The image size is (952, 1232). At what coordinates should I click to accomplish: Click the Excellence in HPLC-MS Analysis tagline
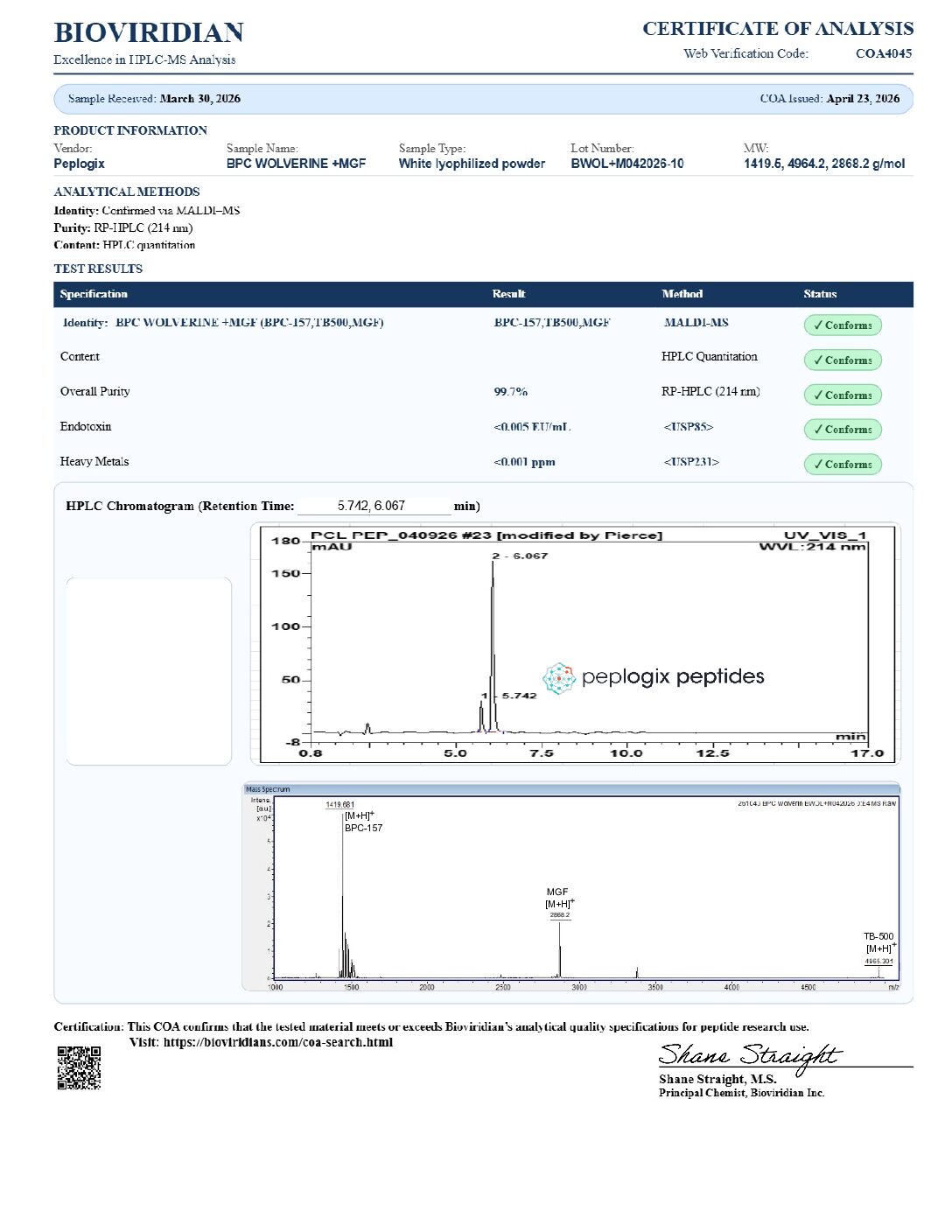144,59
